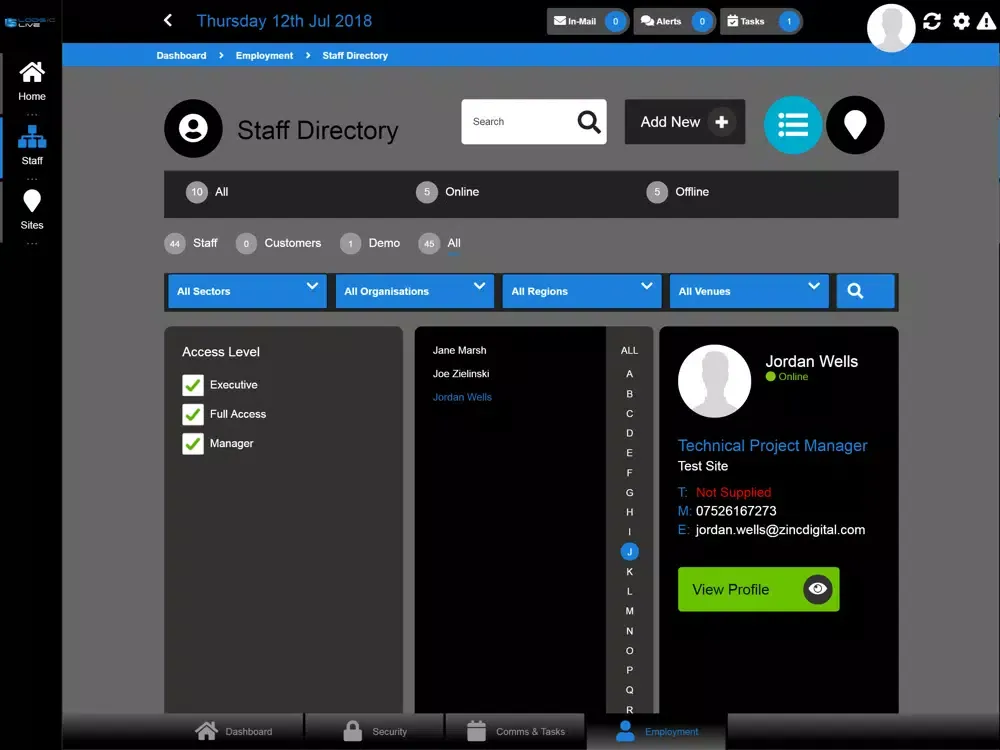Click the eye icon on View Profile

(817, 589)
